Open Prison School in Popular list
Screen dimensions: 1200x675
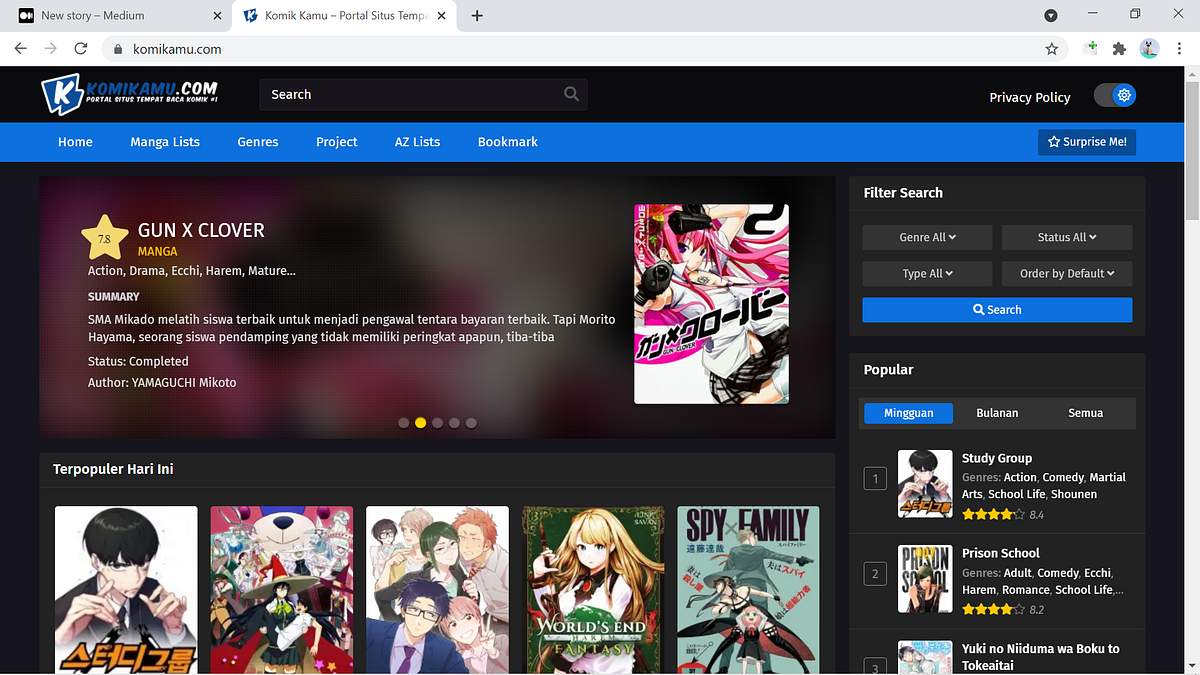[1001, 553]
